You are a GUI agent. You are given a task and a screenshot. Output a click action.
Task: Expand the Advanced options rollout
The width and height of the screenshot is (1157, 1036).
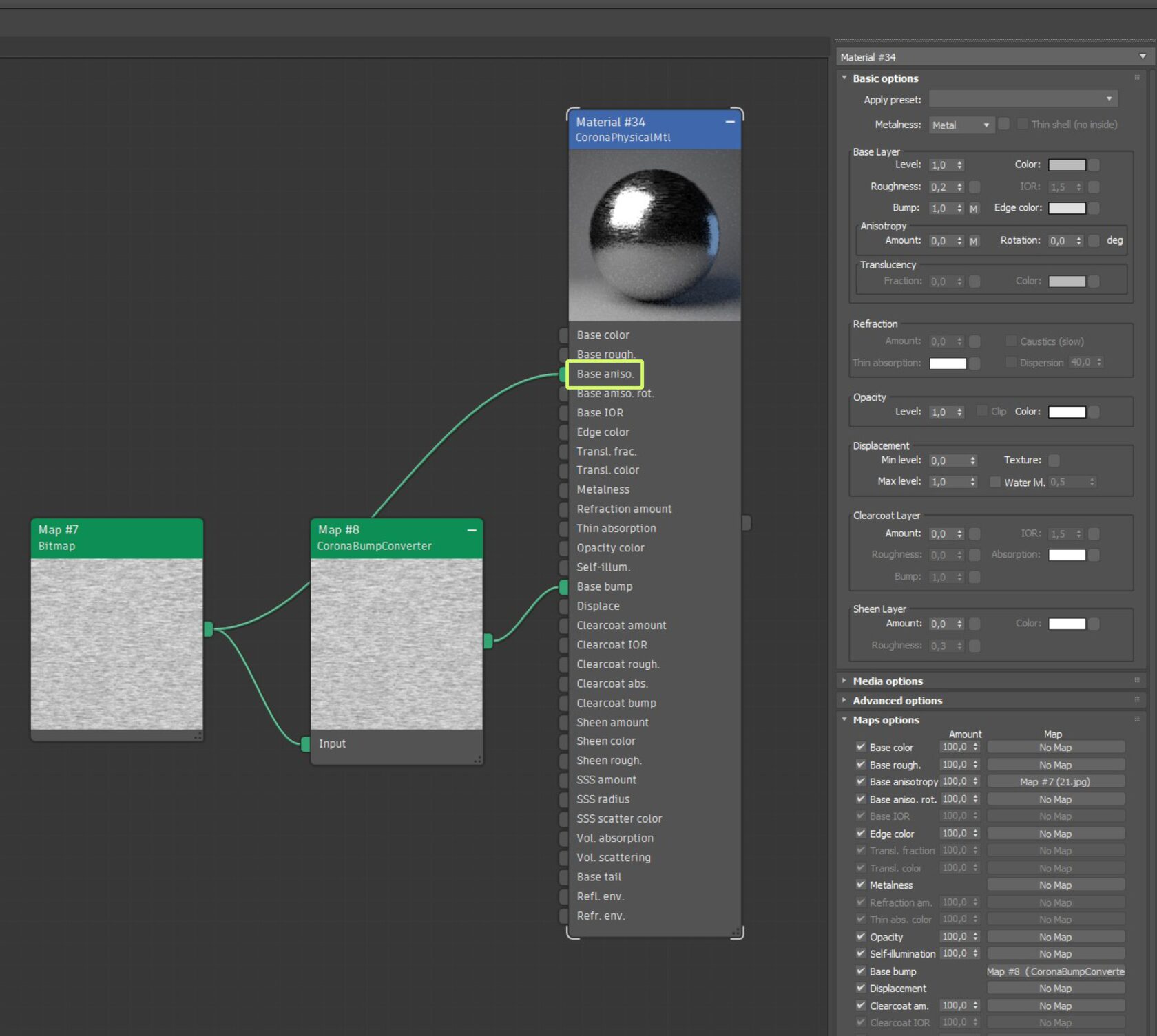click(897, 700)
